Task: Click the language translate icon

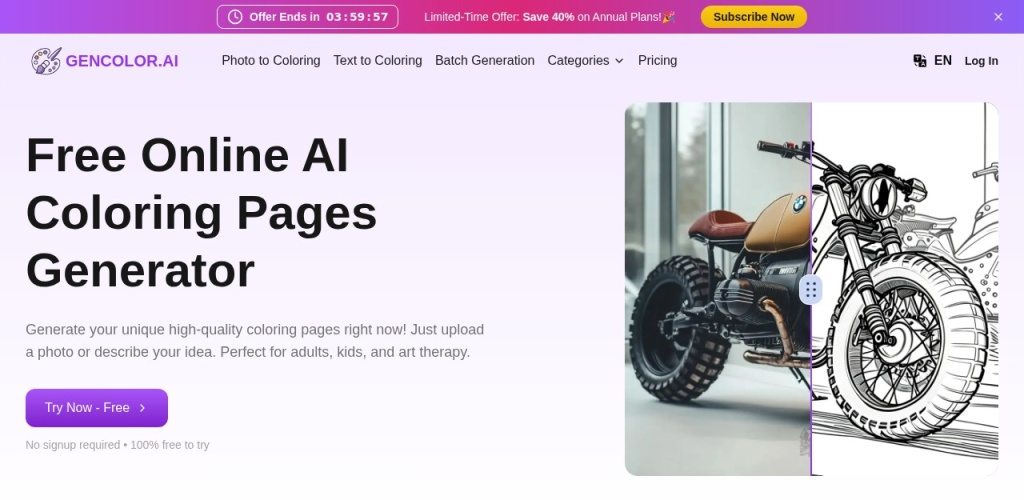Action: (x=920, y=61)
